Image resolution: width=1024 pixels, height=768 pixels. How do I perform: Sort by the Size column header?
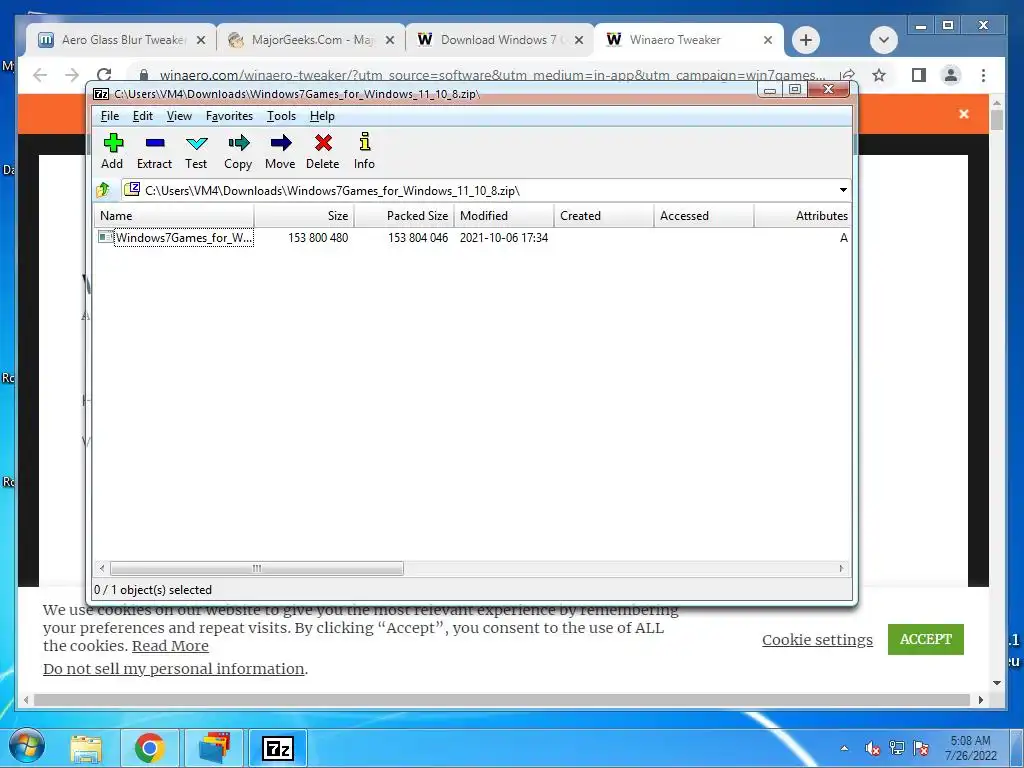[x=304, y=216]
